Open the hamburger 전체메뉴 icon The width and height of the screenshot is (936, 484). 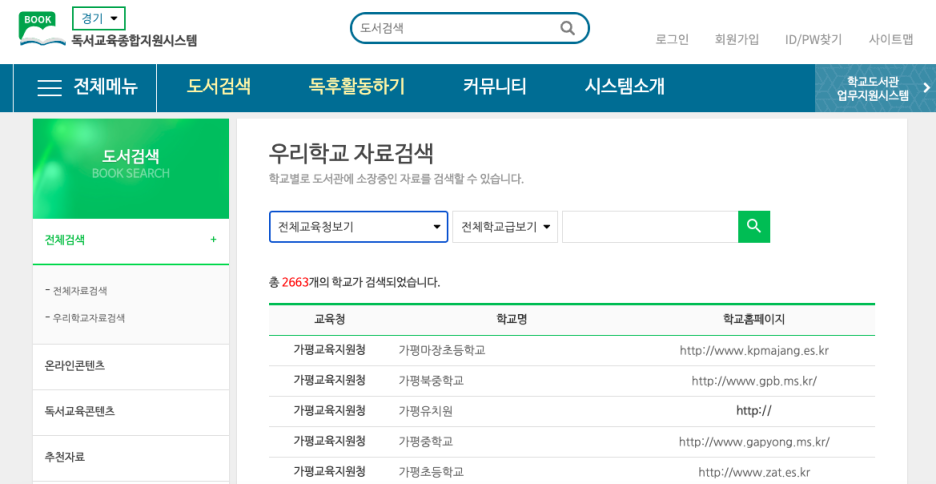tap(50, 88)
